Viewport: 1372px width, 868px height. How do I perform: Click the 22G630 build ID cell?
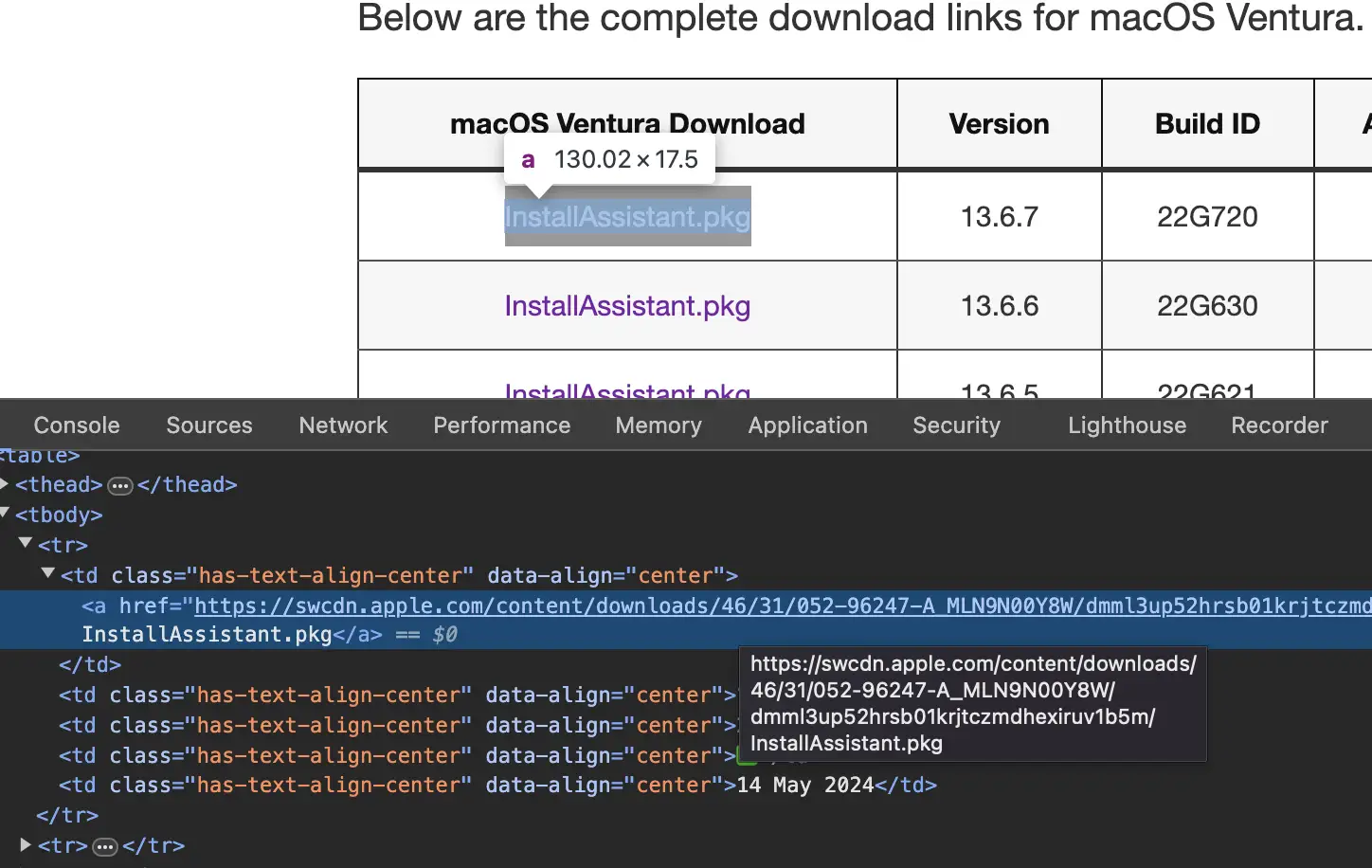coord(1207,306)
